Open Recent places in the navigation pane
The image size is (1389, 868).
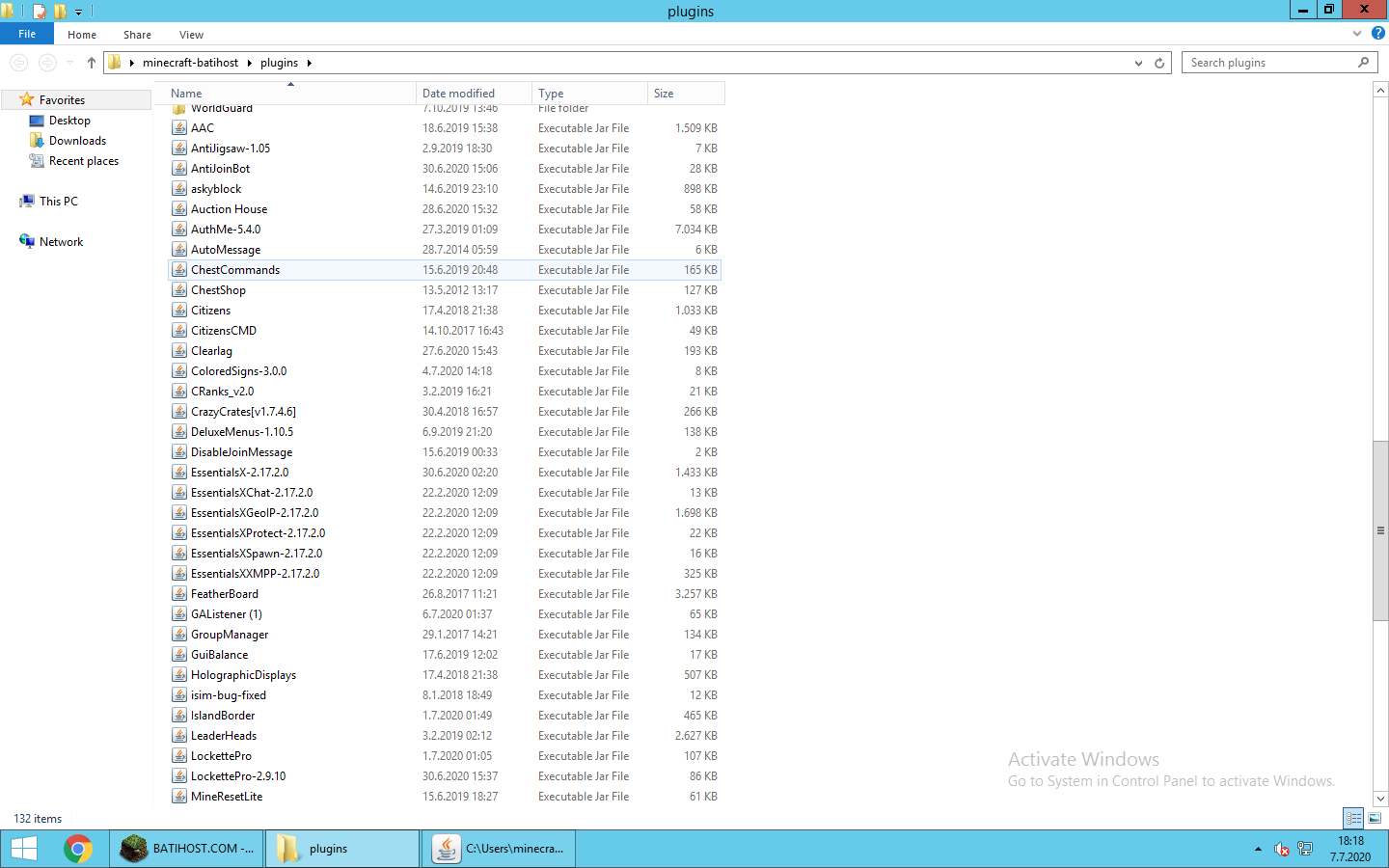click(84, 161)
